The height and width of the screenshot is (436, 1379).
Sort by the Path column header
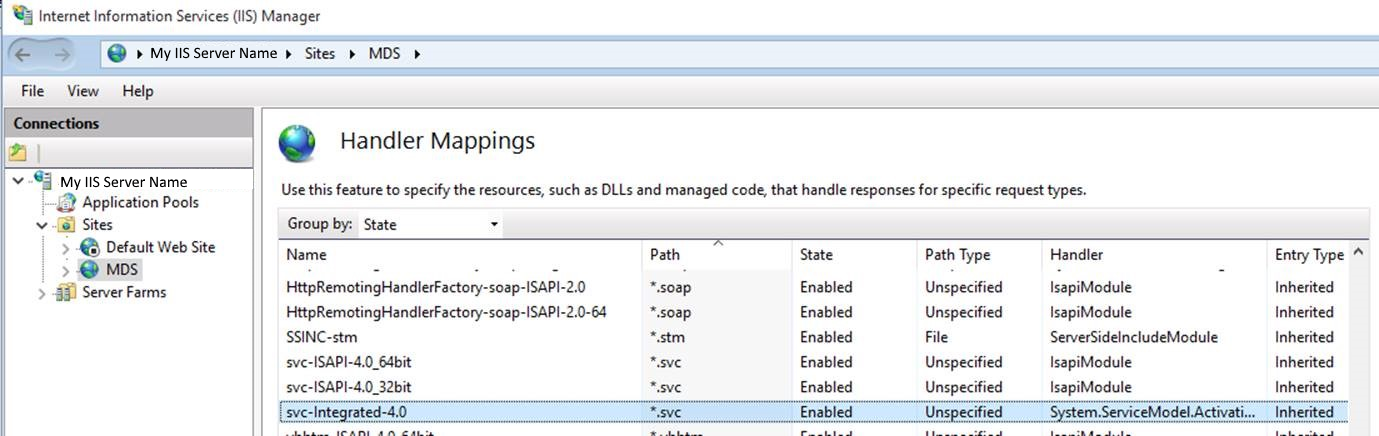click(x=716, y=255)
